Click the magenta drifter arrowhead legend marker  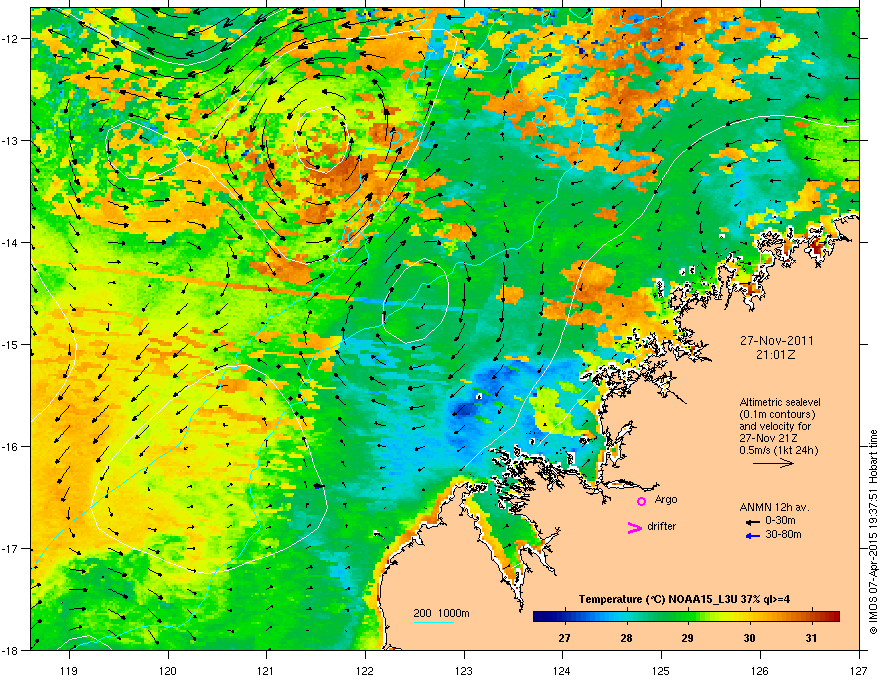coord(634,527)
